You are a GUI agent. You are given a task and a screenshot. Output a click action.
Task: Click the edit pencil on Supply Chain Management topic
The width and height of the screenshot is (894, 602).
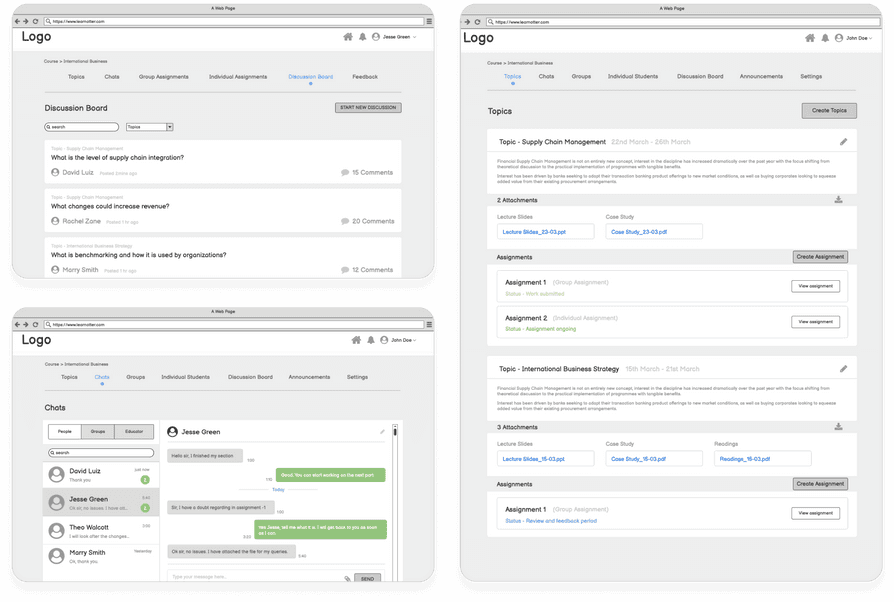(843, 142)
